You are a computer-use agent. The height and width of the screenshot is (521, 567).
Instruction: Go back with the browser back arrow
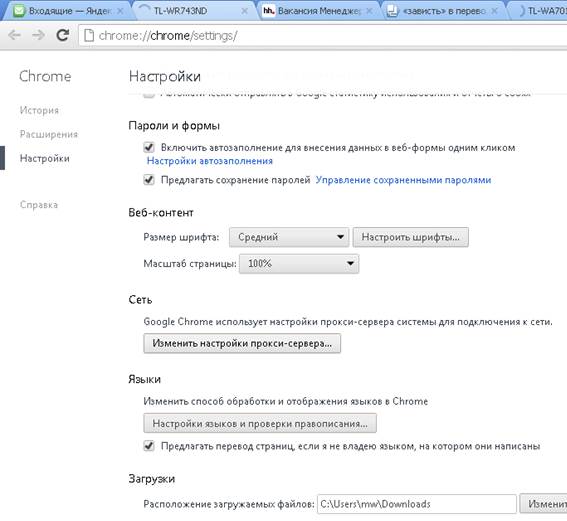point(14,35)
